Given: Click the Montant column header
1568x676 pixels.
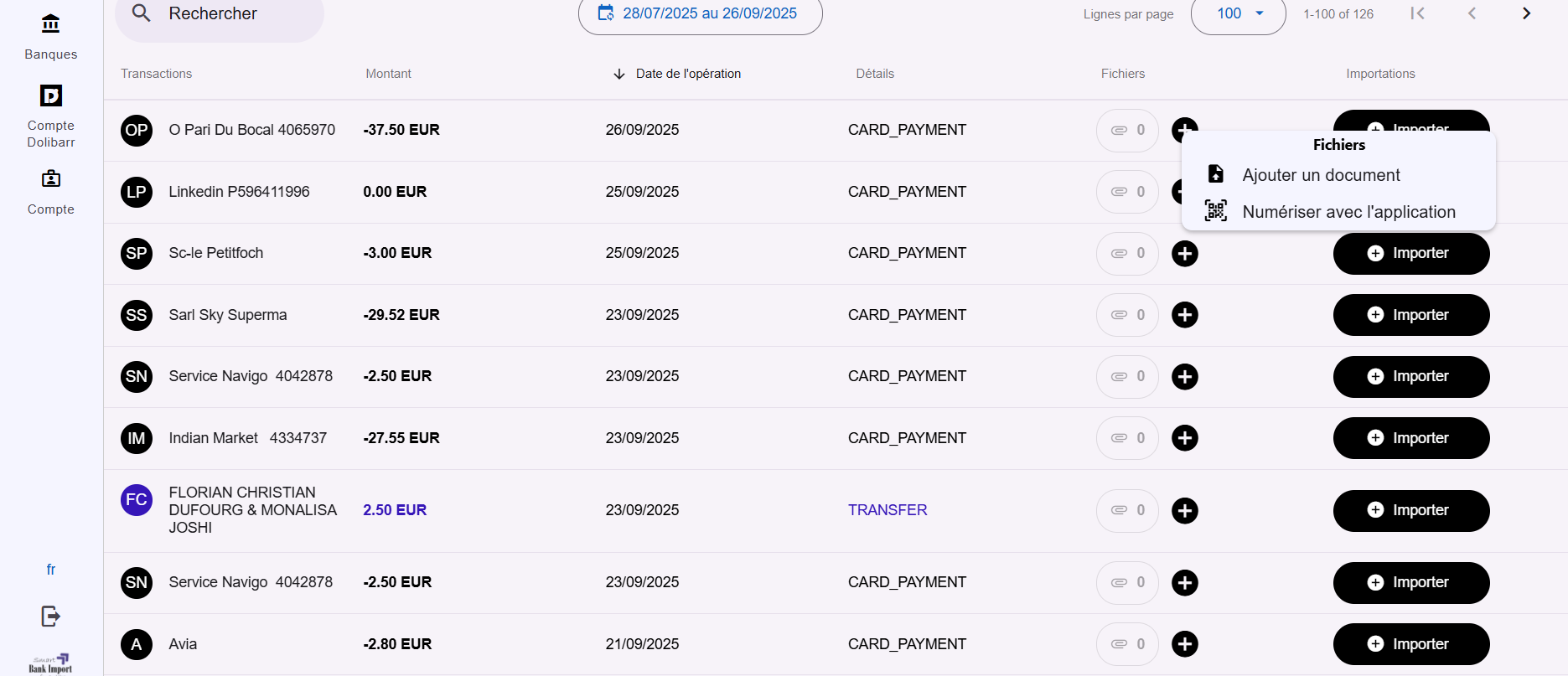Looking at the screenshot, I should click(x=388, y=74).
